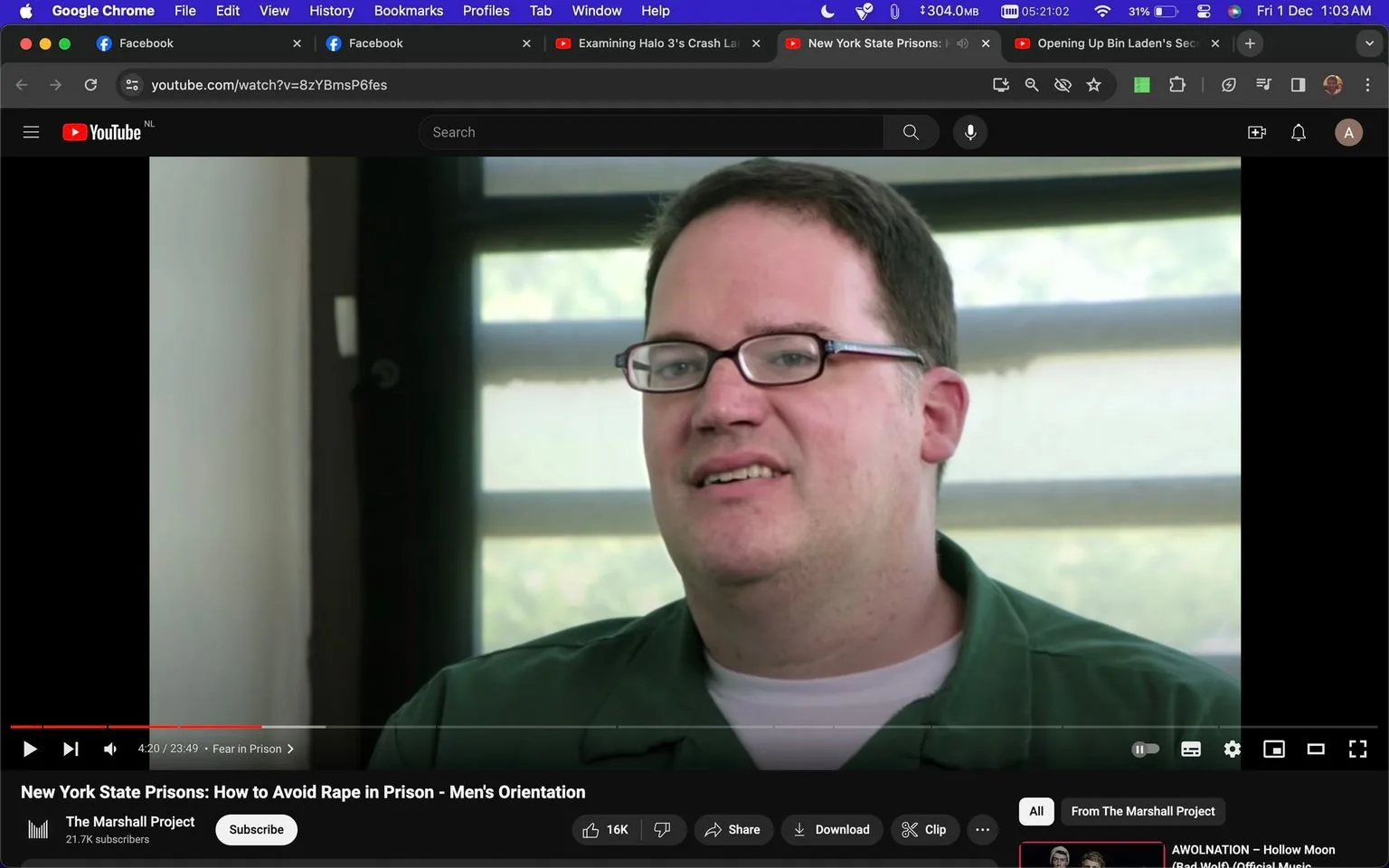Start voice search with the microphone
This screenshot has width=1389, height=868.
(x=969, y=132)
